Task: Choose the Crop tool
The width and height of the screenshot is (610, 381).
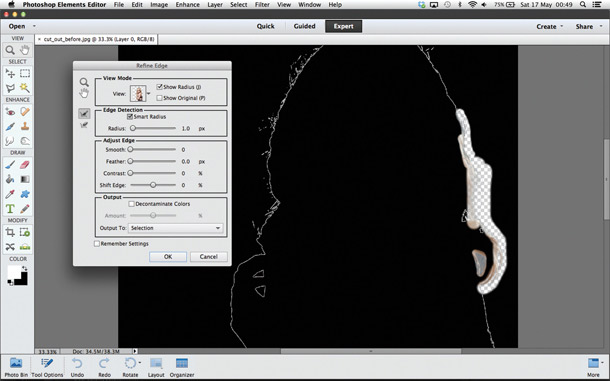Action: [10, 232]
